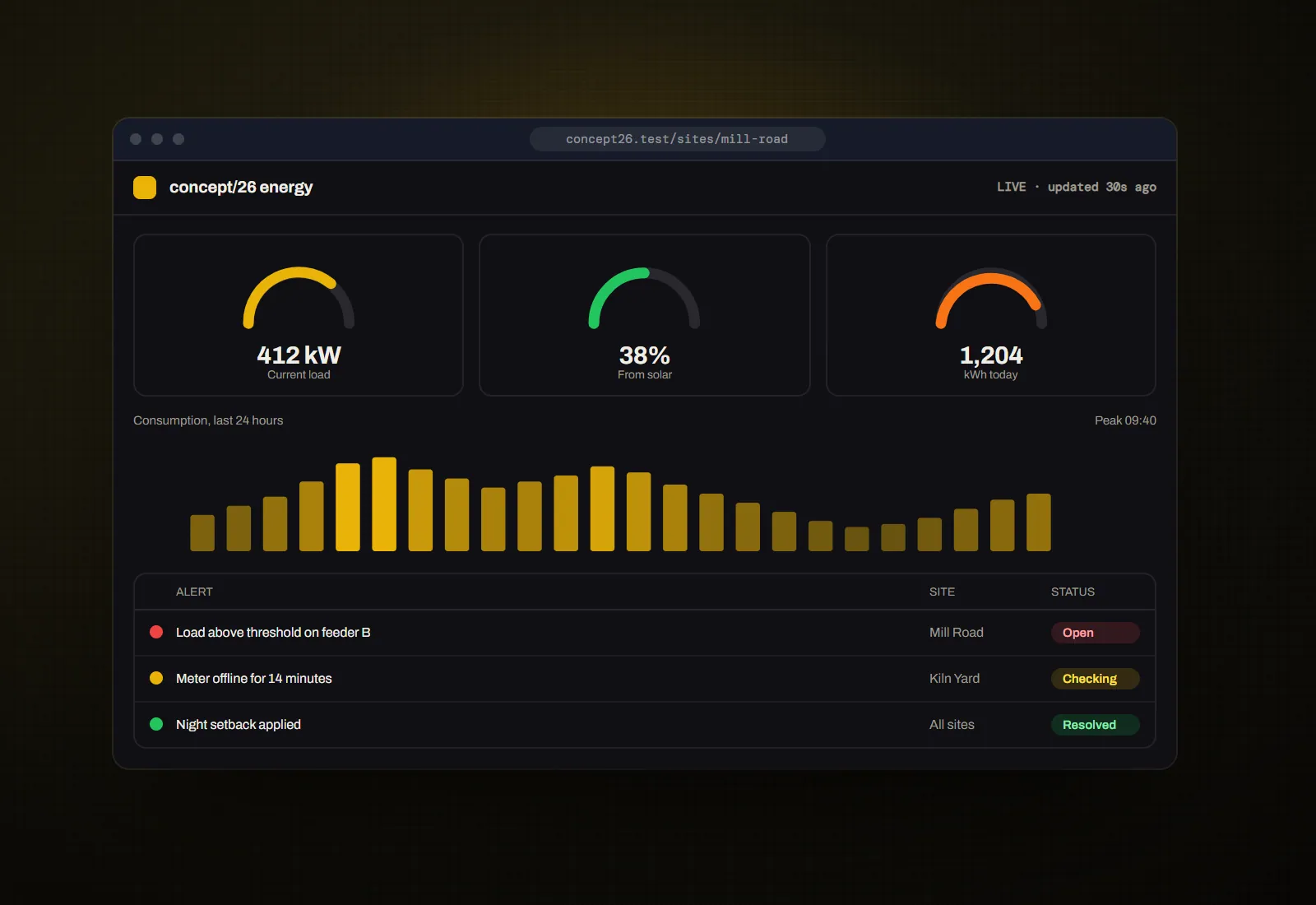
Task: Click the 'From solar' caption
Action: tap(645, 374)
